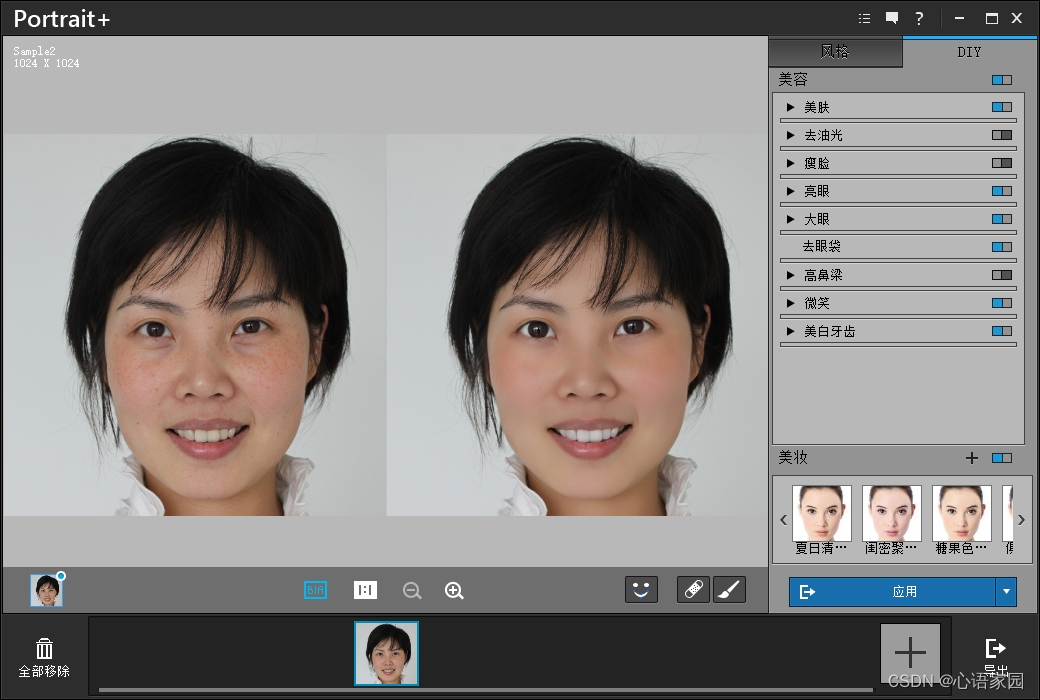This screenshot has height=700, width=1040.
Task: Open the list menu icon in title bar
Action: 864,19
